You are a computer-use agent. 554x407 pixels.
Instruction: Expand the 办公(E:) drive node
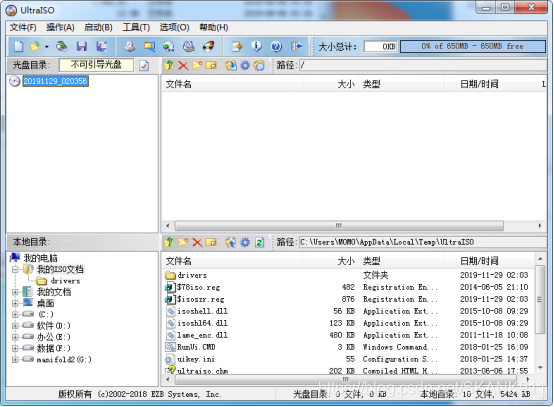[15, 337]
